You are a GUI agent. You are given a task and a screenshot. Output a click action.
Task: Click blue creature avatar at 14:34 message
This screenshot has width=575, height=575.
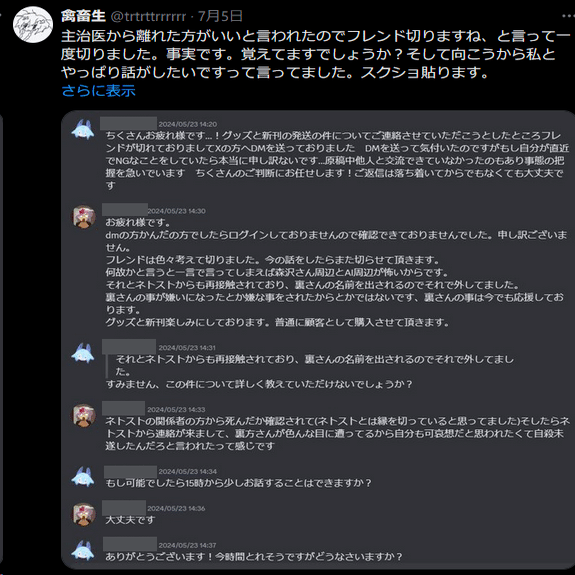tap(83, 477)
